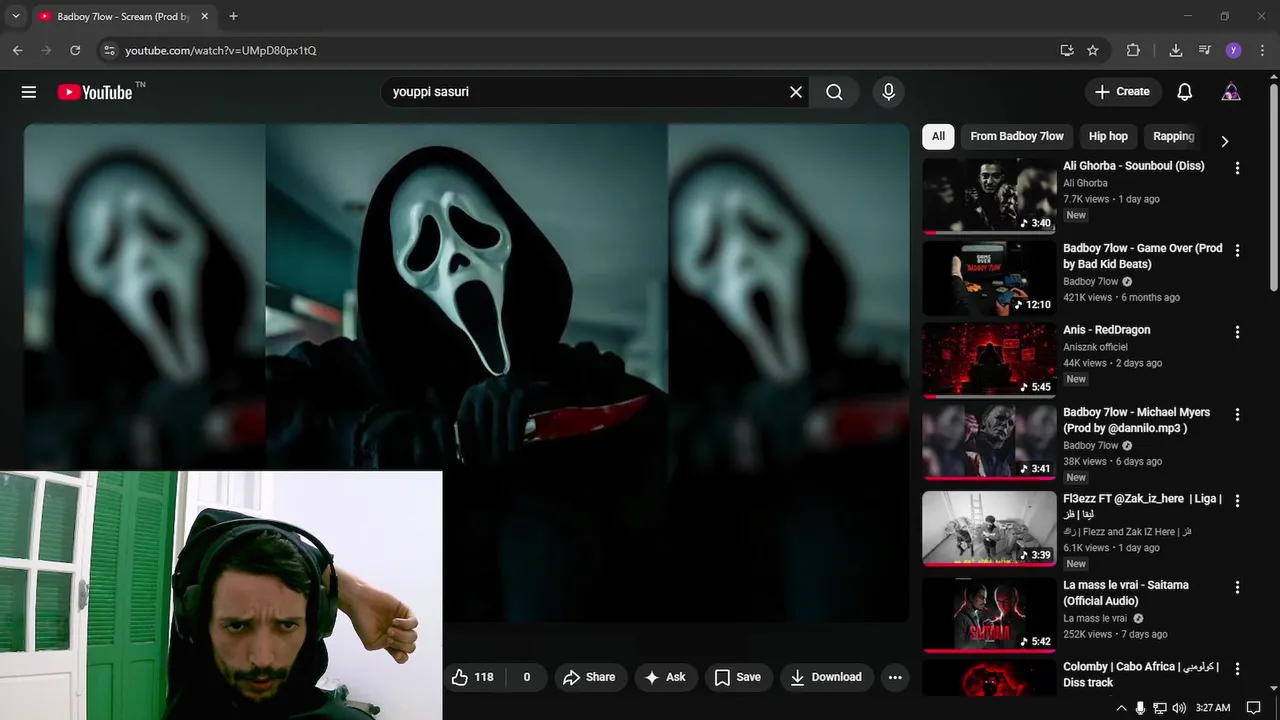Open options for Colomby Cabo Africa
The width and height of the screenshot is (1280, 720).
coord(1237,668)
